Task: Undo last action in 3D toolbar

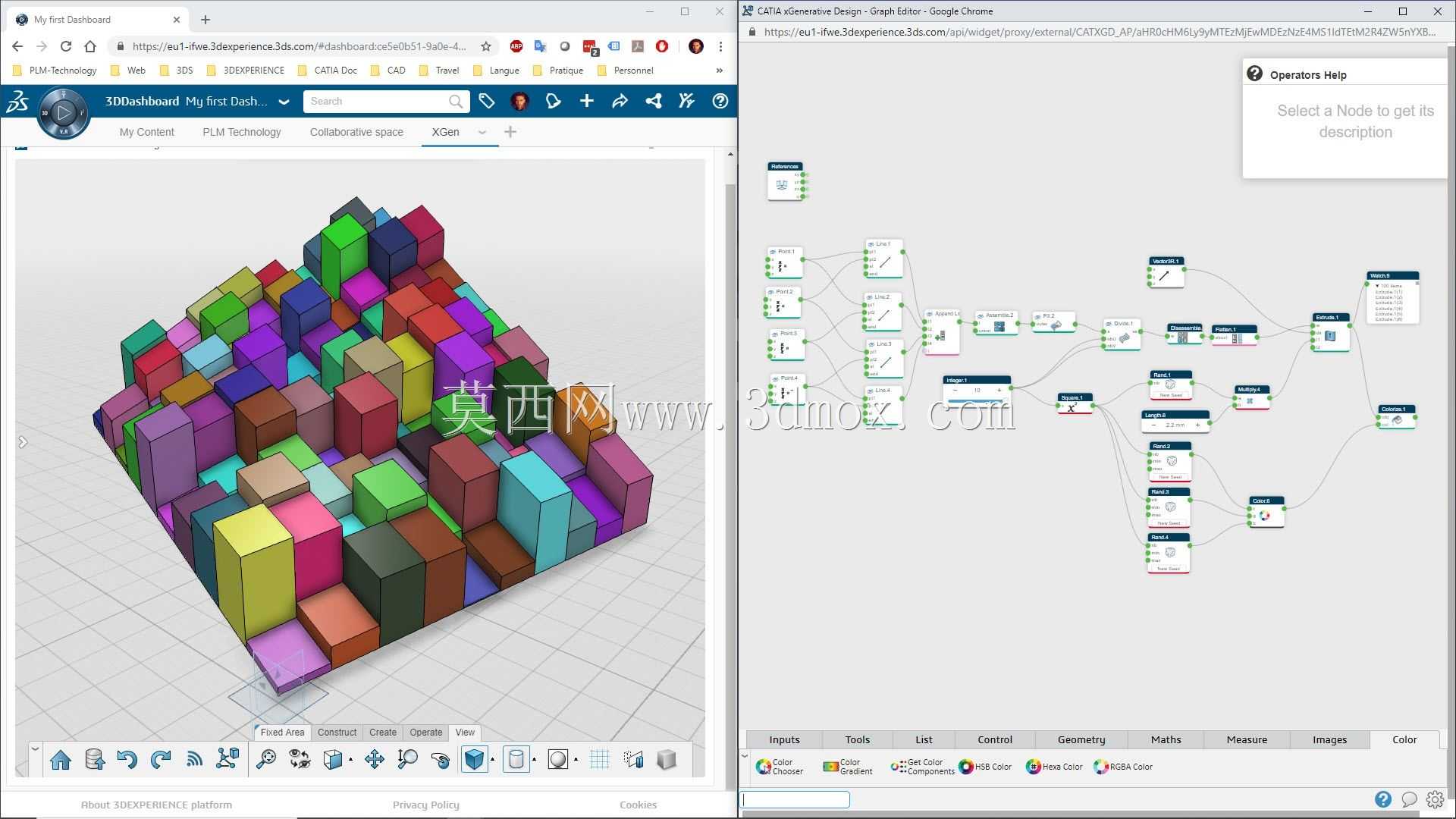Action: click(127, 759)
